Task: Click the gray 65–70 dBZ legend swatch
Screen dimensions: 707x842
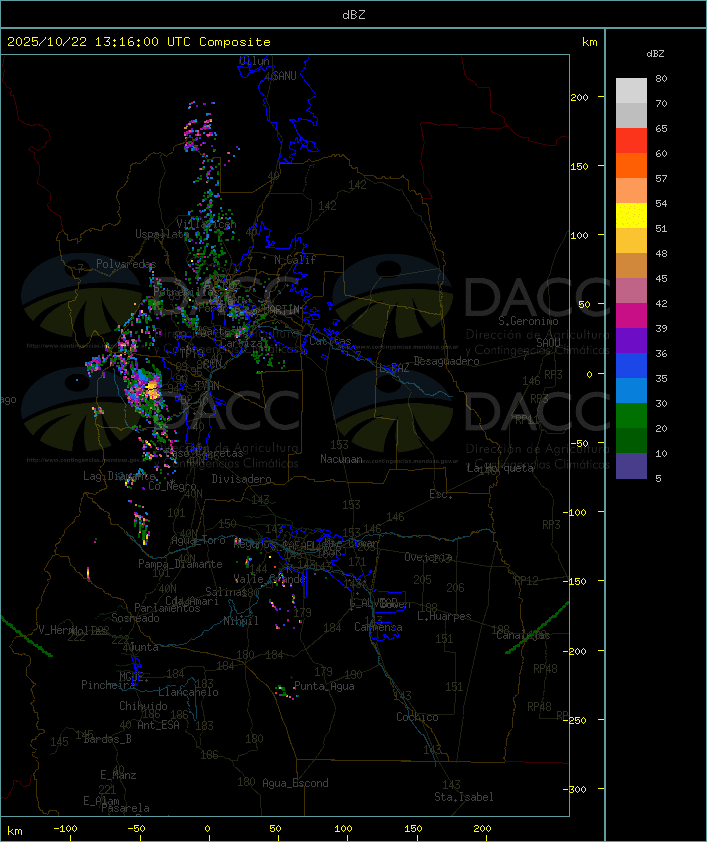Action: click(631, 115)
